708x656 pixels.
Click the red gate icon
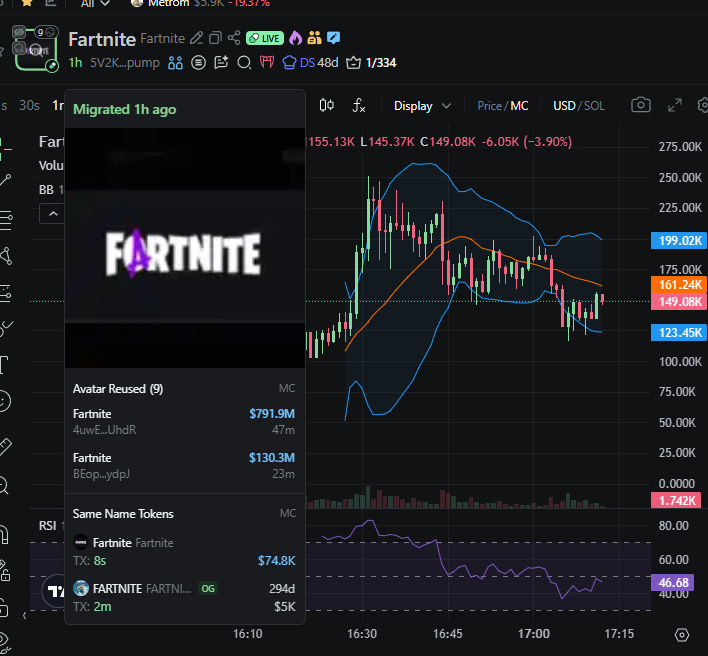[267, 62]
